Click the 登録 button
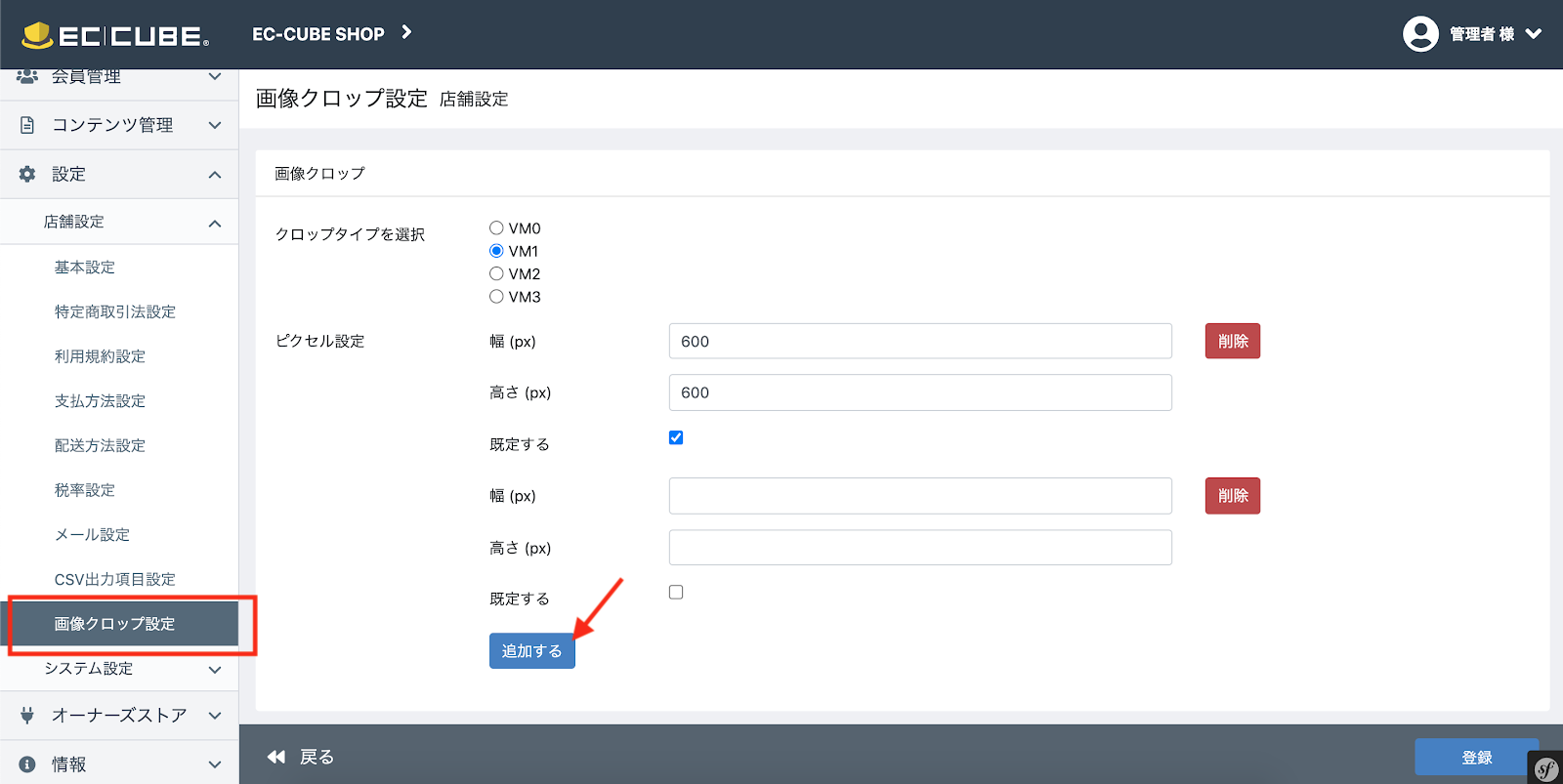Viewport: 1563px width, 784px height. (1477, 758)
